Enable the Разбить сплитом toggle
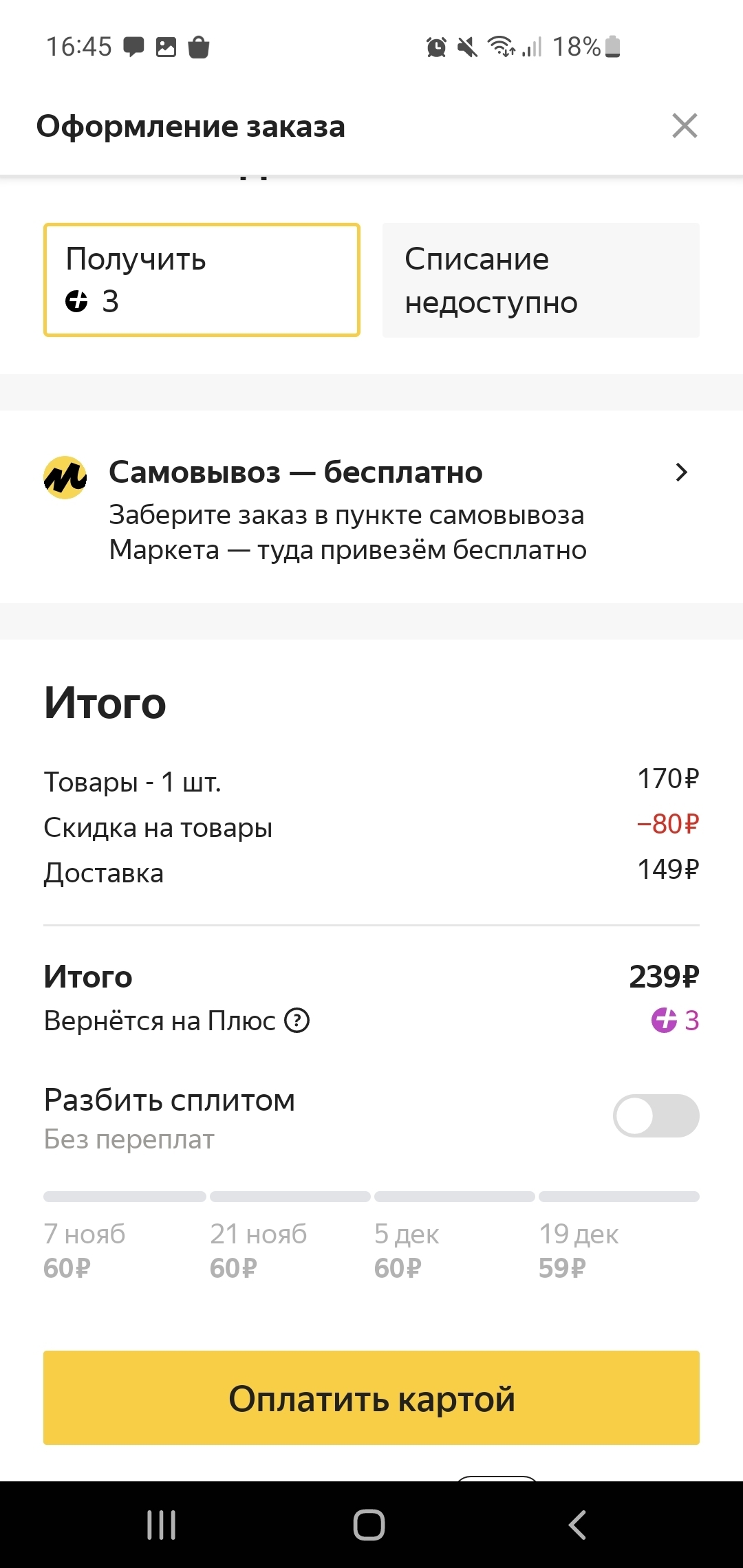This screenshot has width=743, height=1568. click(656, 1115)
